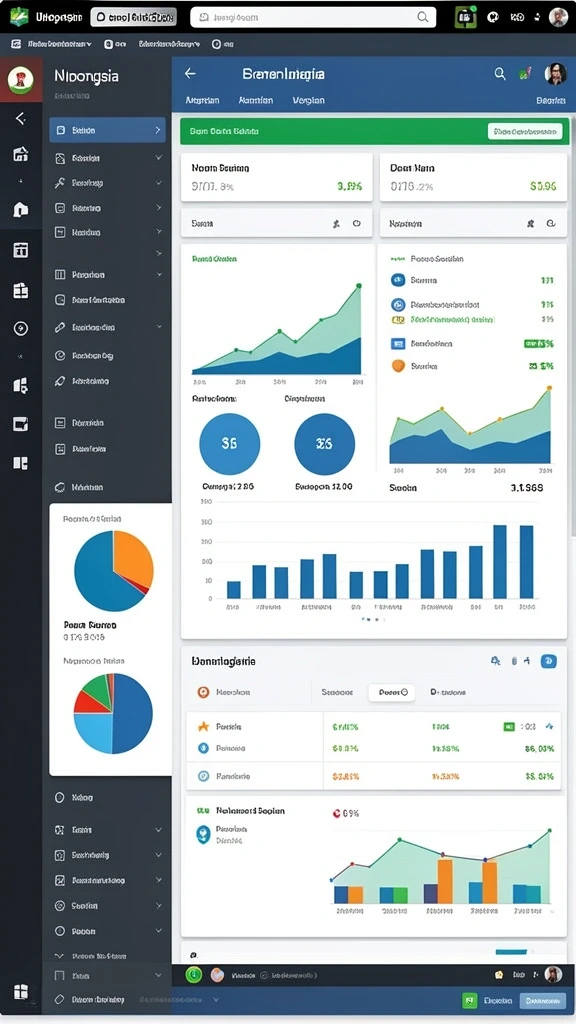Open search via blue header magnifier icon

(x=500, y=74)
